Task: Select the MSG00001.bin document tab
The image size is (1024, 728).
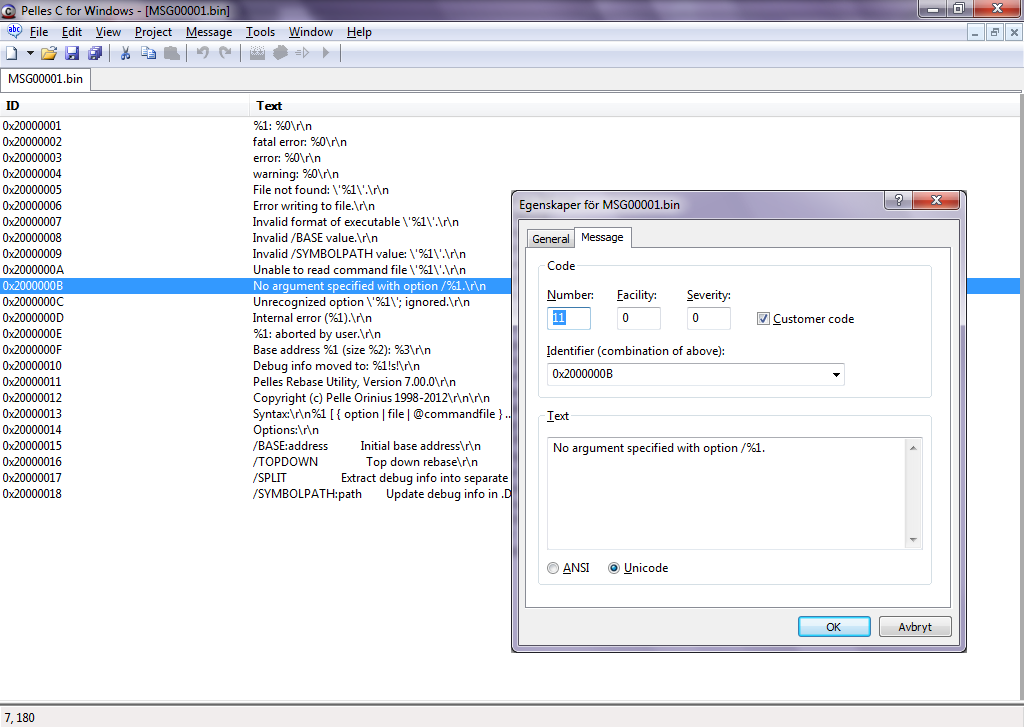Action: coord(46,79)
